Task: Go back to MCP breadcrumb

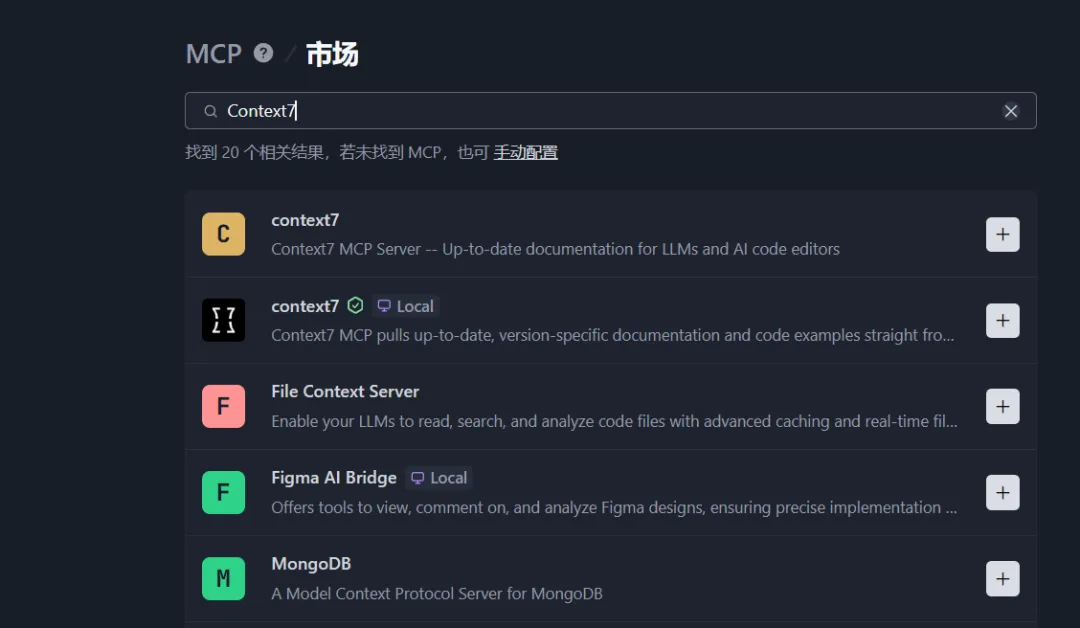Action: click(213, 54)
